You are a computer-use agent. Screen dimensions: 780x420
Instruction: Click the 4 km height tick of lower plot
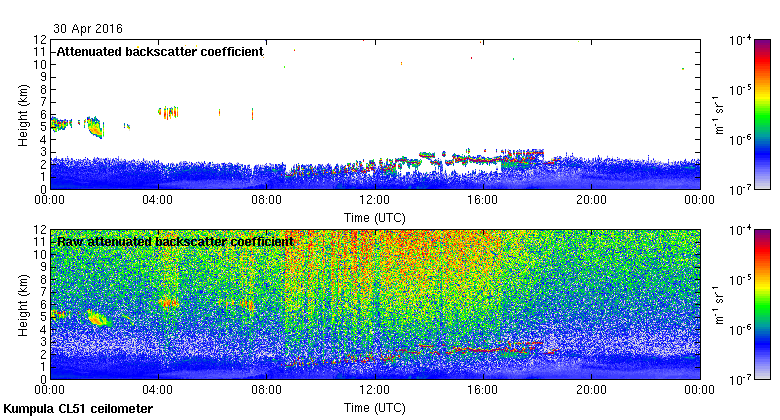click(43, 329)
